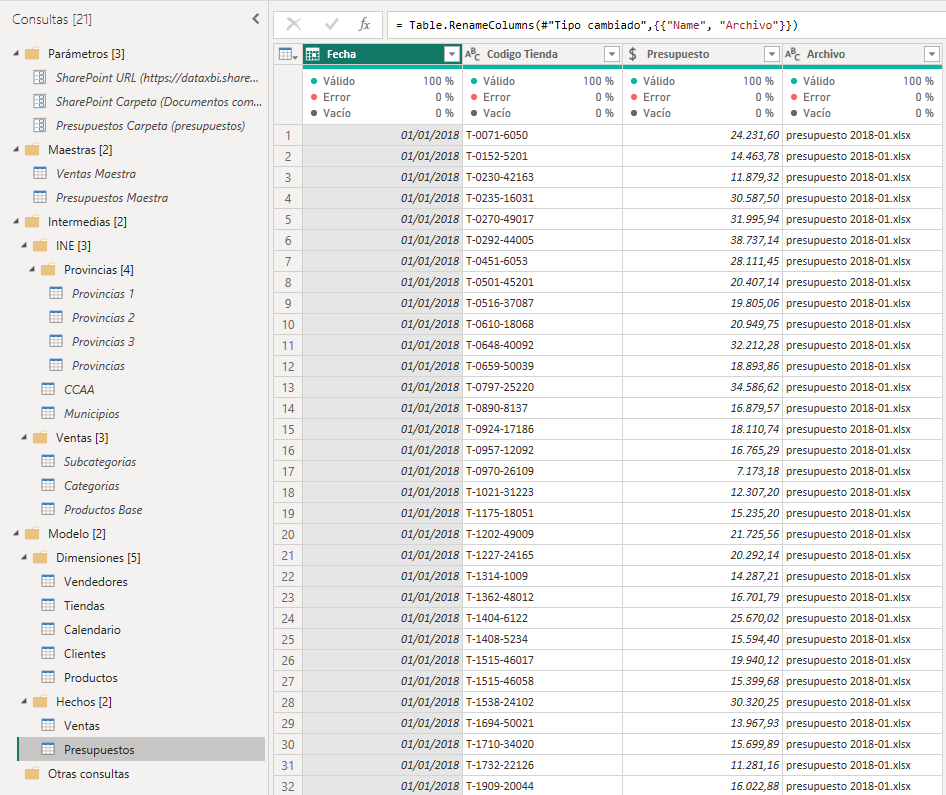Click the value 24.231,60
The height and width of the screenshot is (795, 946).
click(x=754, y=135)
